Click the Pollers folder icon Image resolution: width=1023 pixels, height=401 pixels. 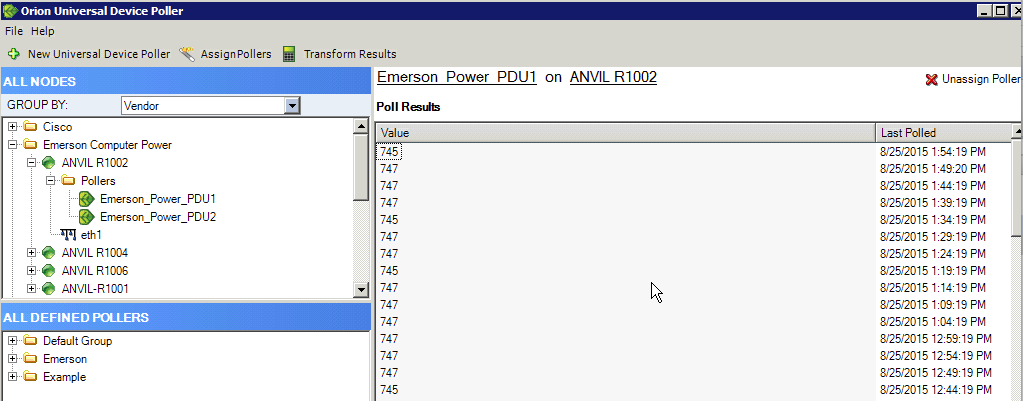[x=69, y=181]
